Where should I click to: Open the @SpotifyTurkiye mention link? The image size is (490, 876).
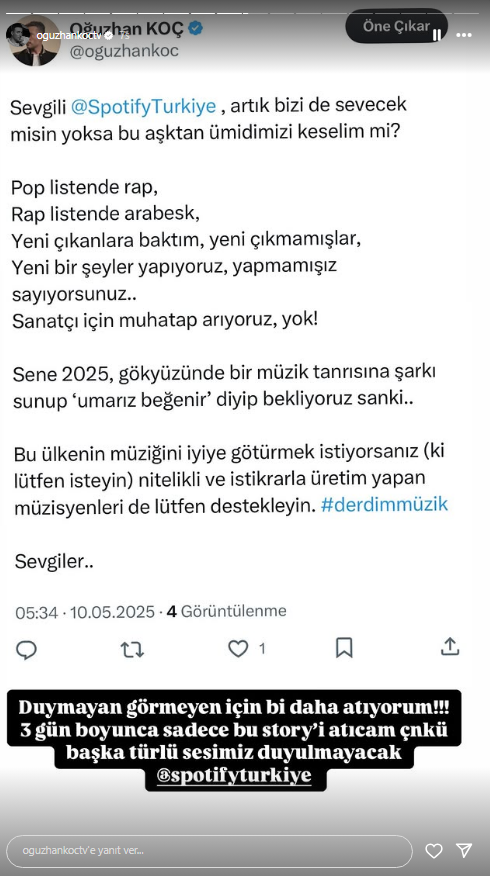[x=144, y=107]
